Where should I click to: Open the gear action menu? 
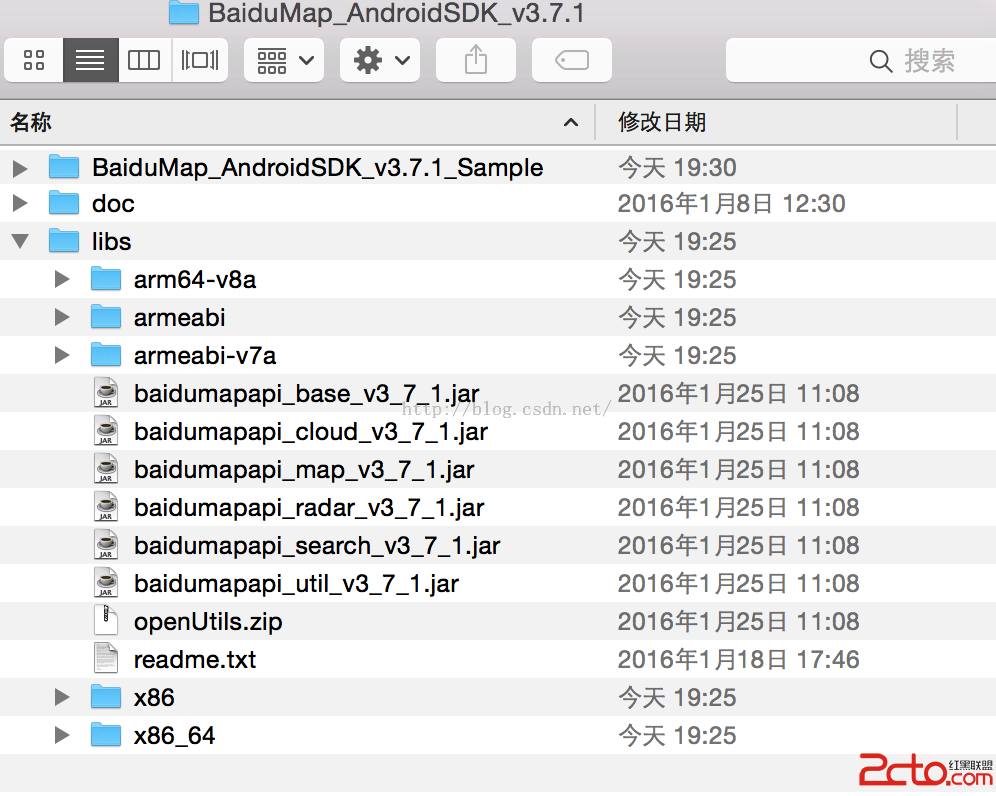click(380, 60)
